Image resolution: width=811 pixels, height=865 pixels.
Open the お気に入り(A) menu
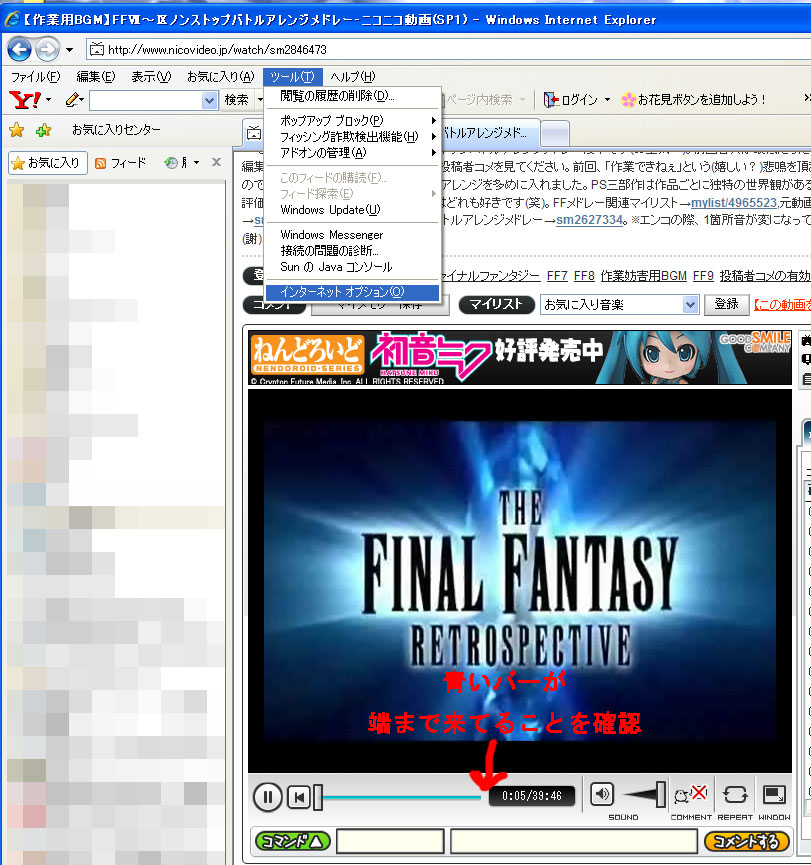pos(220,77)
